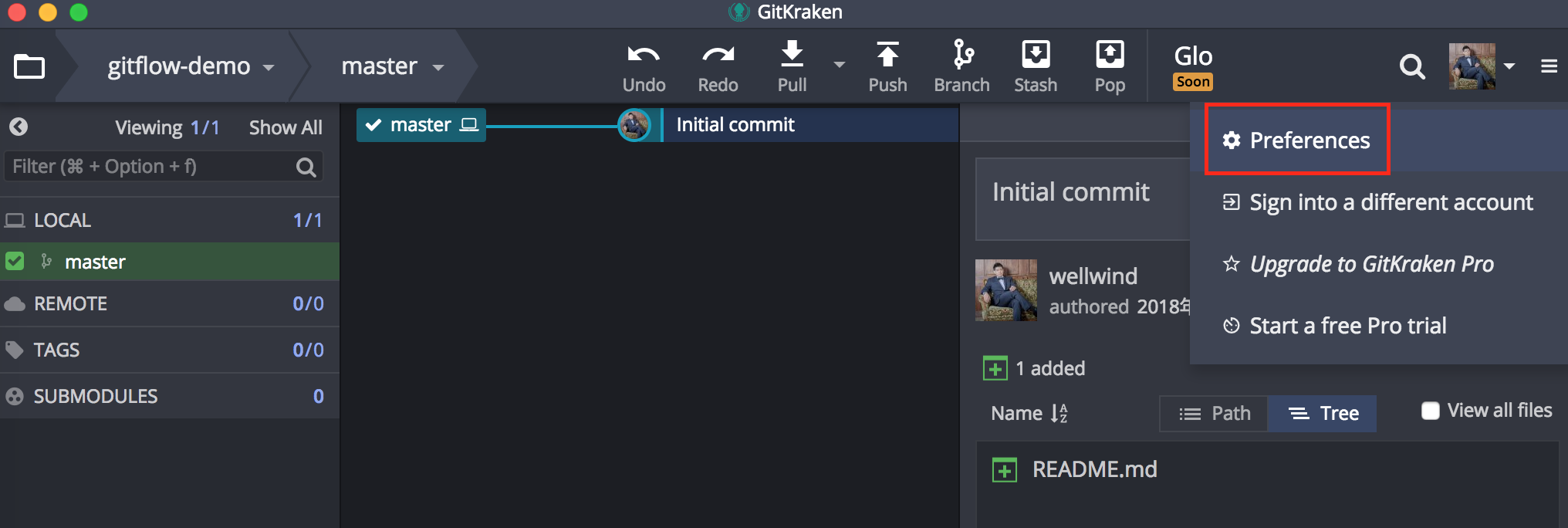Click the 1 added indicator icon

coord(995,368)
